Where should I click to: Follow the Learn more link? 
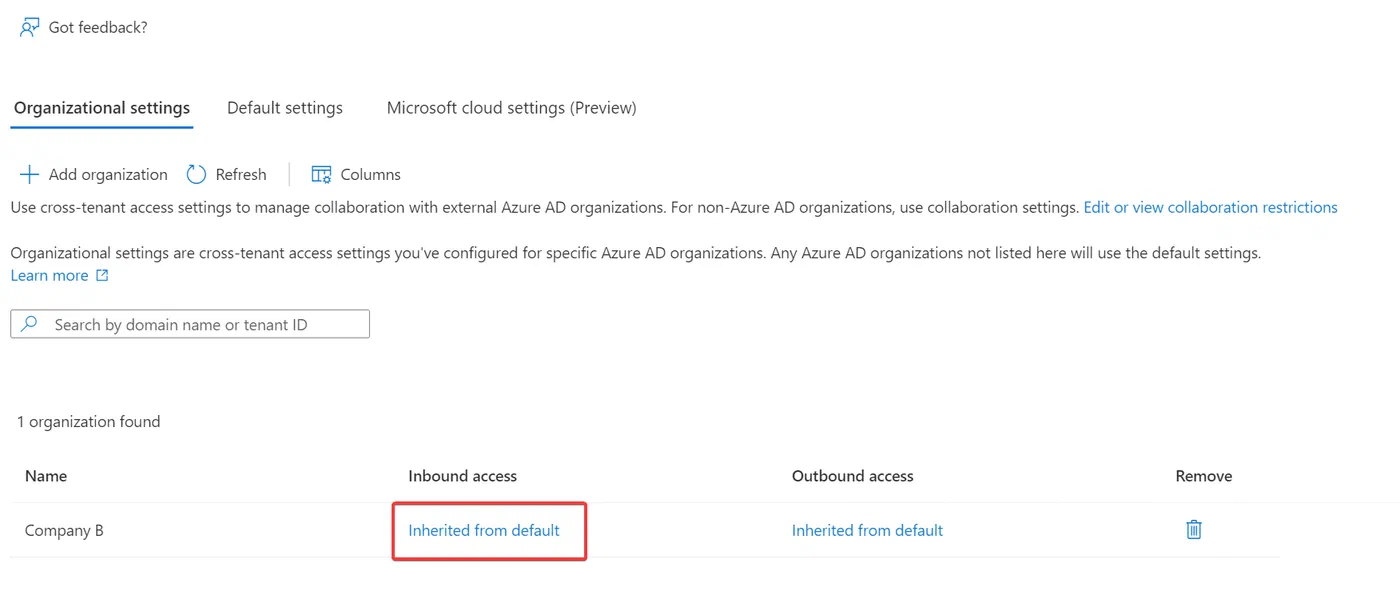tap(49, 275)
